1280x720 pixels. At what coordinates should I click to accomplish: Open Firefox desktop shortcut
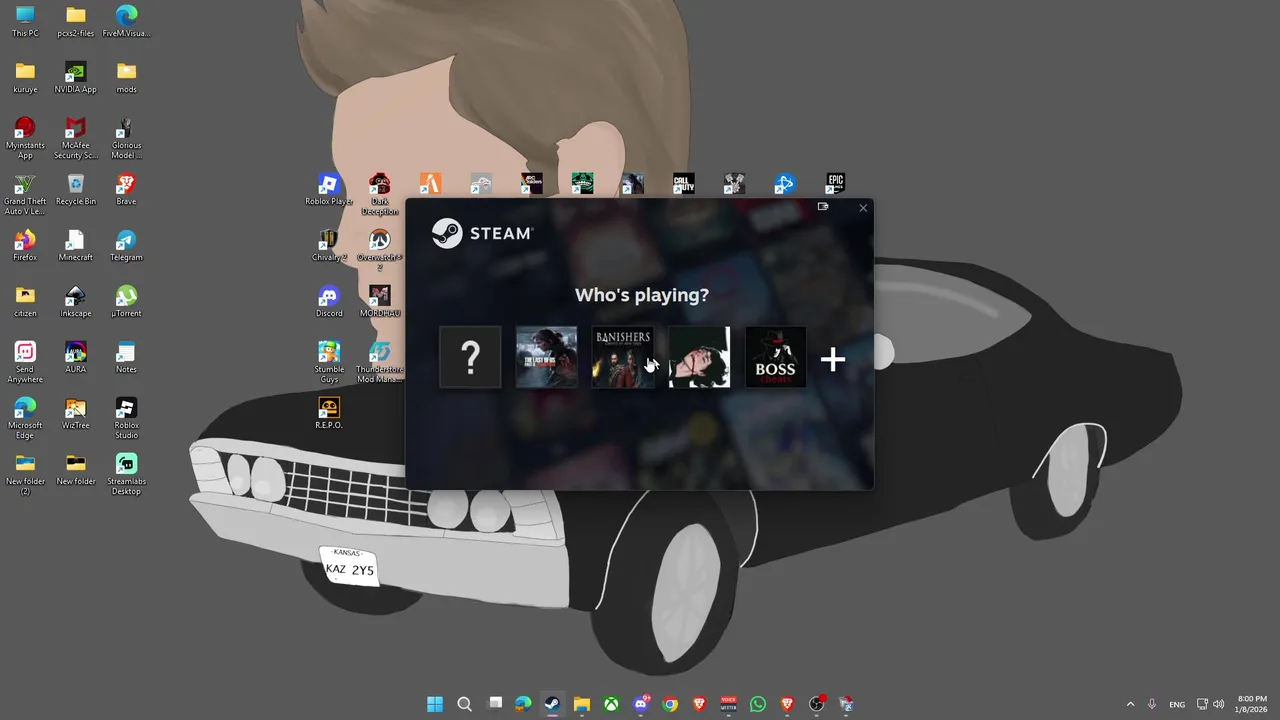pyautogui.click(x=25, y=245)
